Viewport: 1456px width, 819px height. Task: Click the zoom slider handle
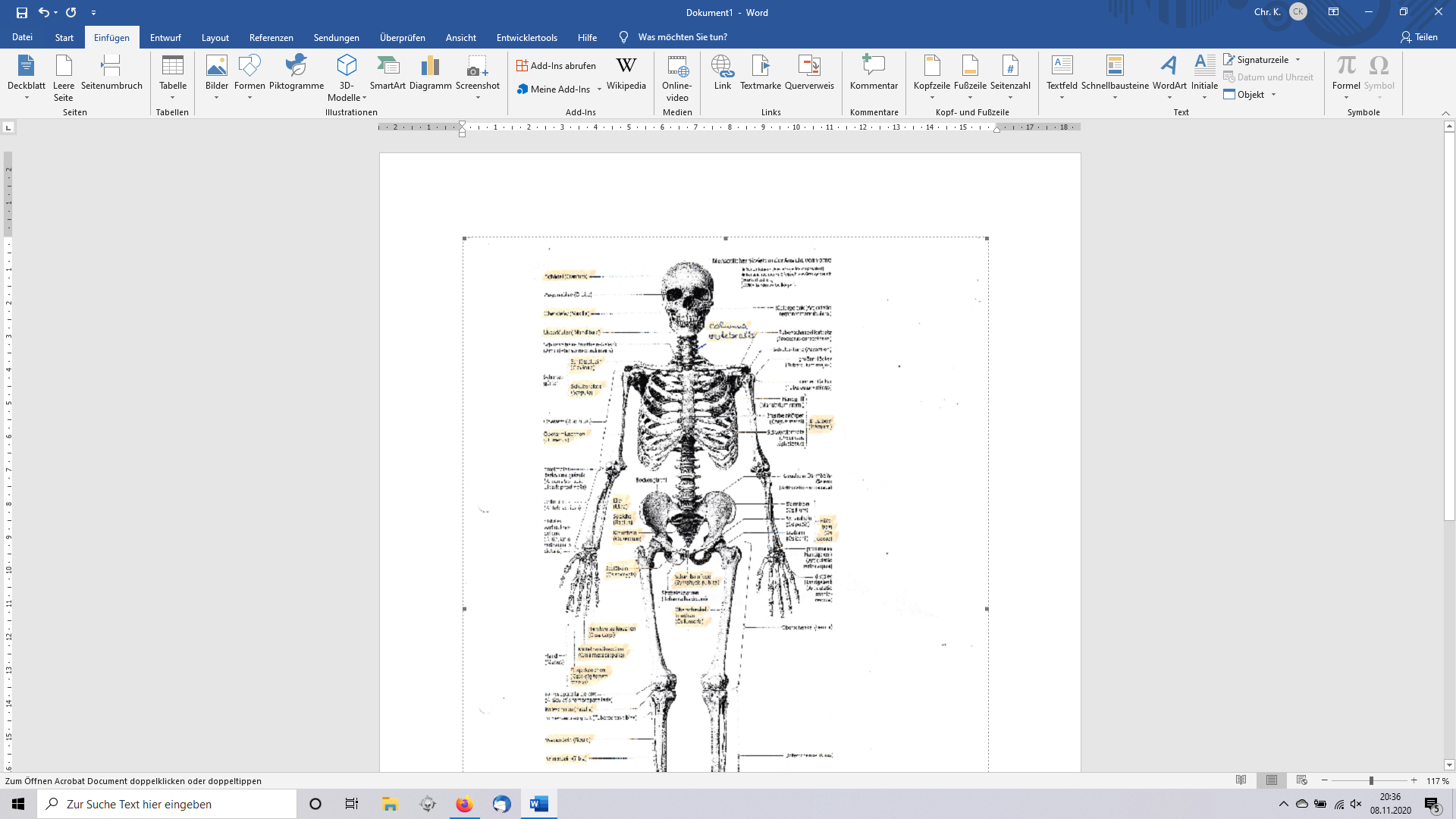point(1371,780)
